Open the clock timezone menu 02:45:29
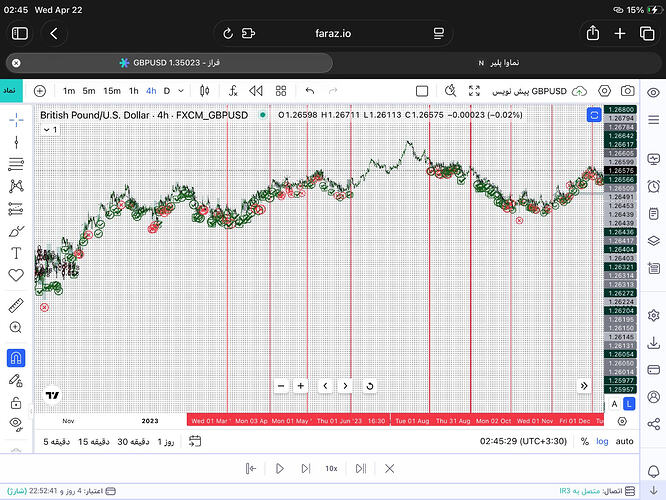Screen dimensions: 666x500 click(523, 441)
